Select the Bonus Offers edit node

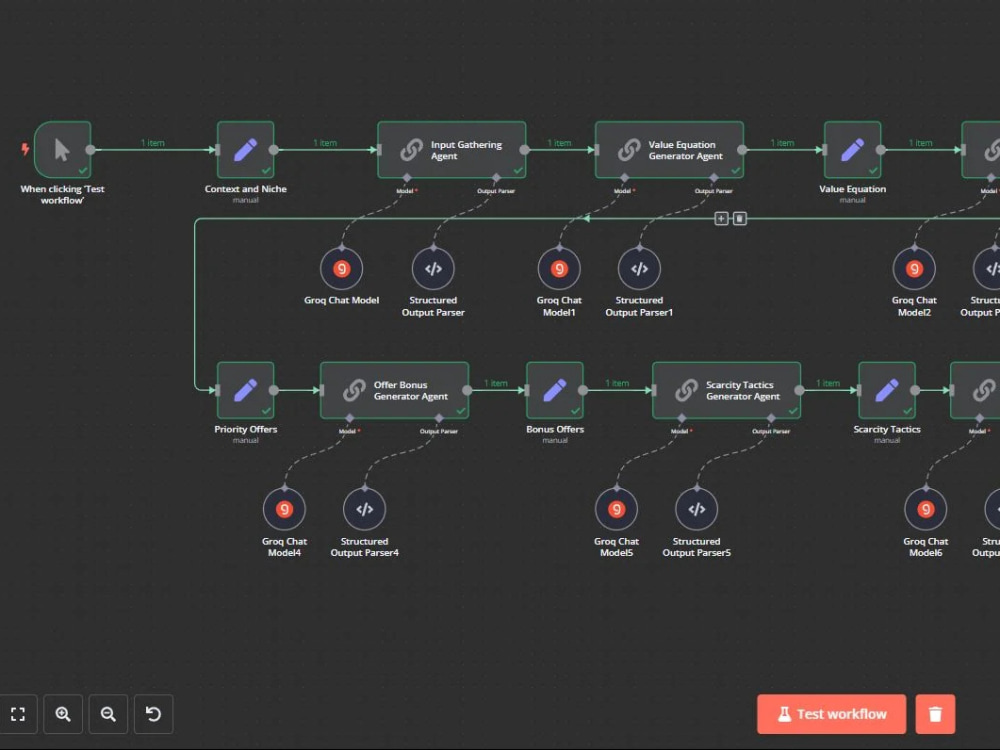555,390
